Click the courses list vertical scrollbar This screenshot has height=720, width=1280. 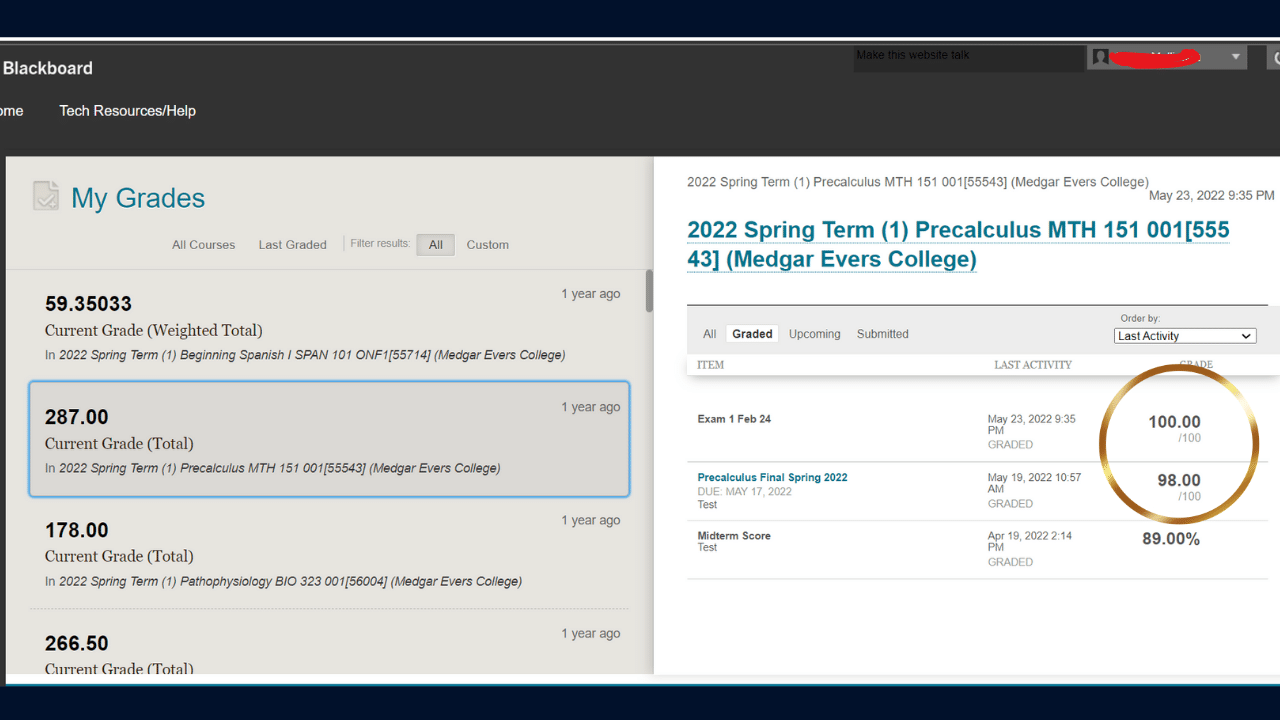649,291
